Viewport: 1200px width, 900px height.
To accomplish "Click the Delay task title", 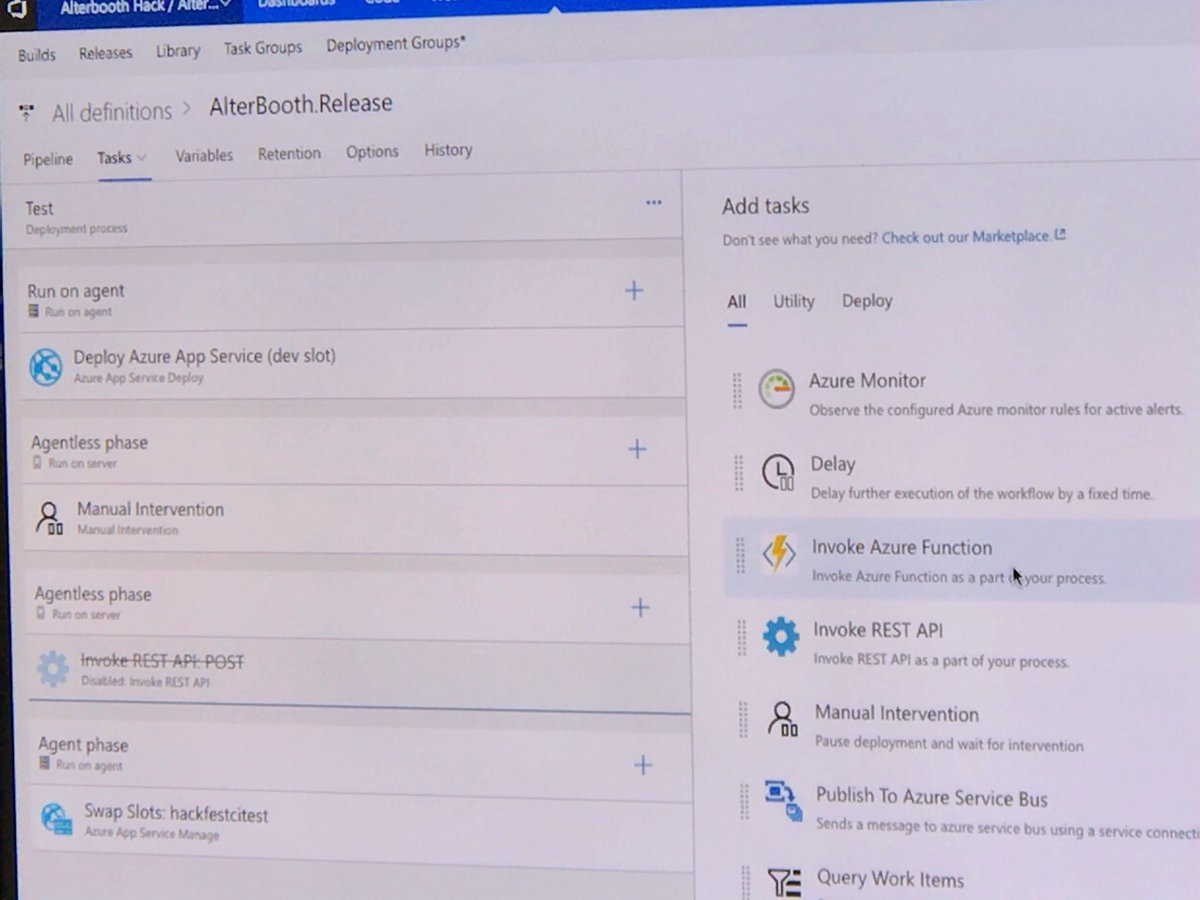I will tap(833, 464).
